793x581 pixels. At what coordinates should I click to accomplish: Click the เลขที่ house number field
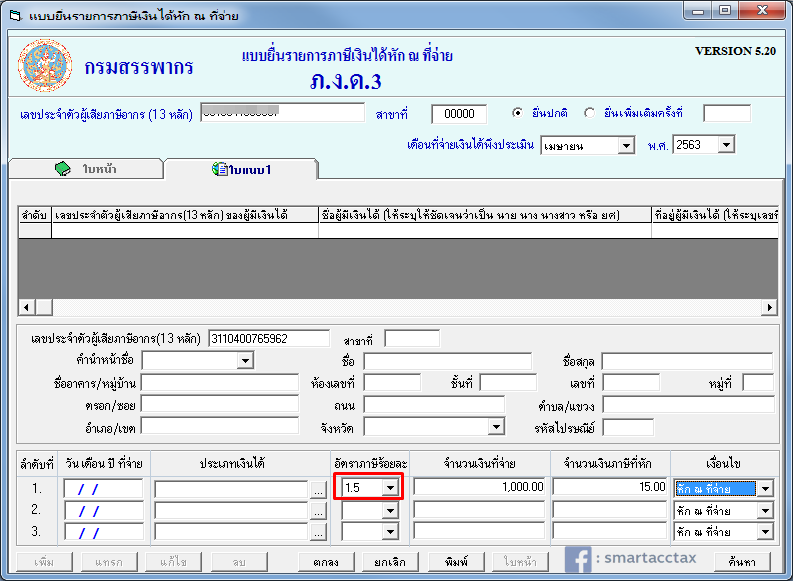click(631, 382)
